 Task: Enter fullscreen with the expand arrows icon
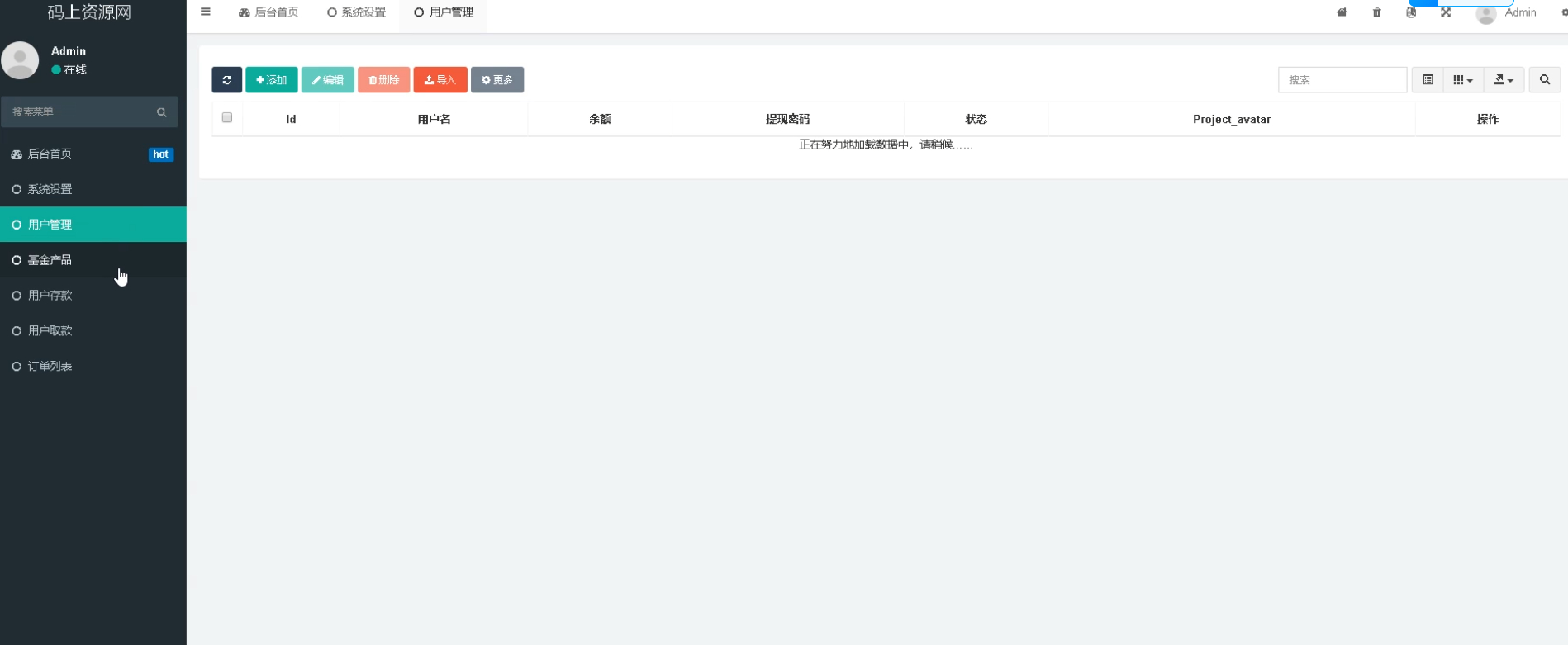tap(1446, 12)
